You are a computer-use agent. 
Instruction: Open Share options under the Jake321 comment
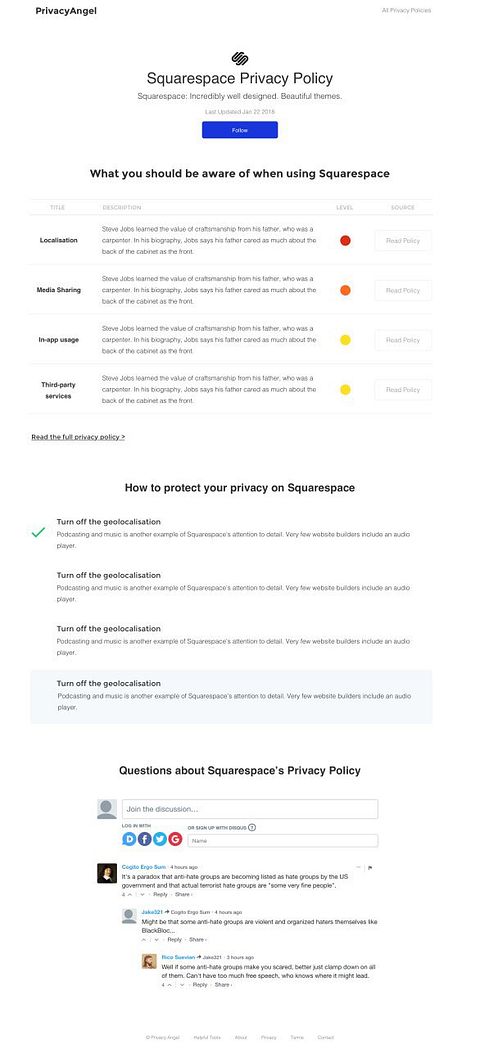point(196,940)
